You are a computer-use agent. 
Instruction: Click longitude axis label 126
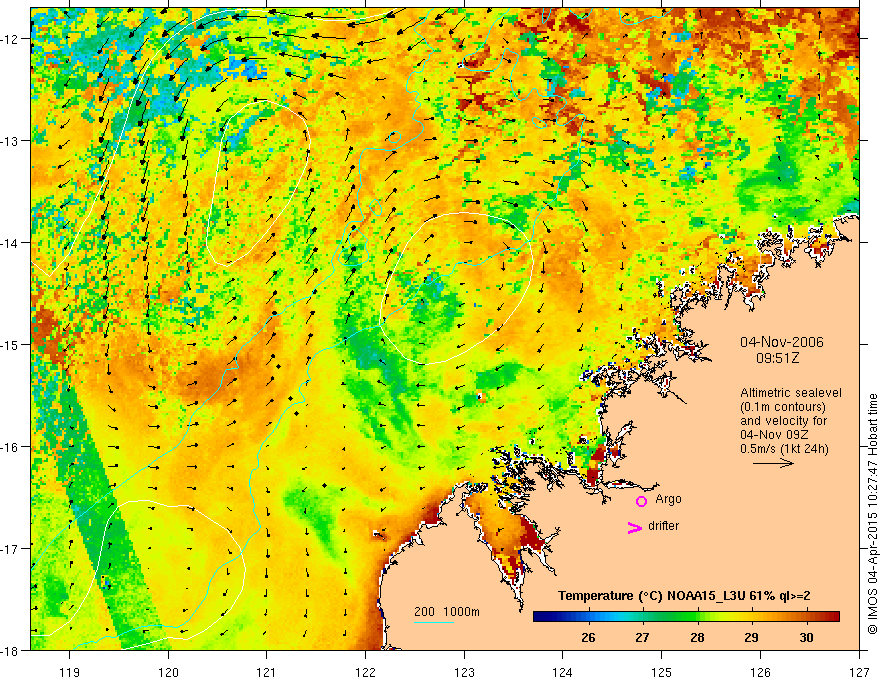click(x=760, y=672)
